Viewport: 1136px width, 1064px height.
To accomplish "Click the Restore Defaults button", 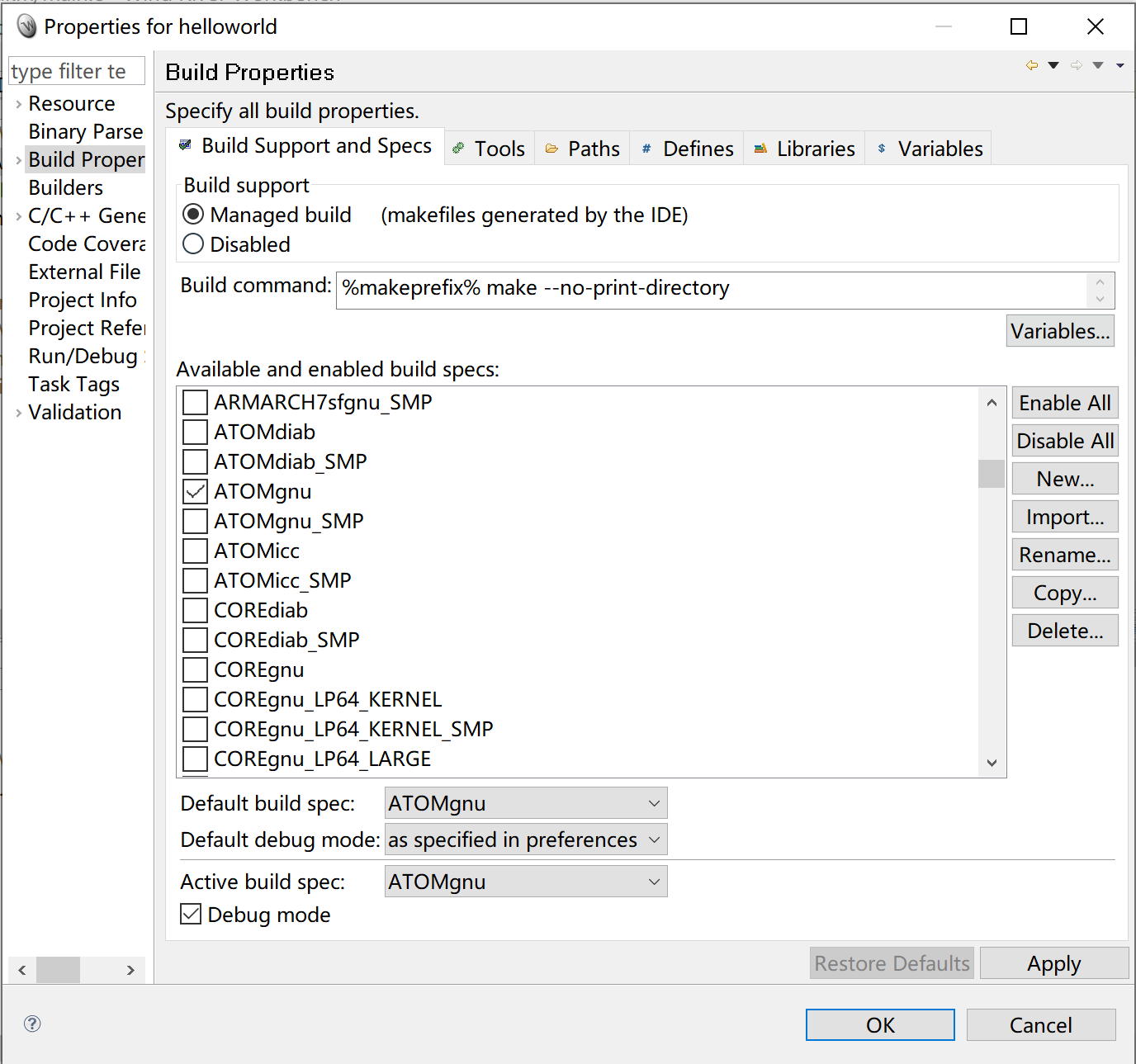I will pos(891,962).
